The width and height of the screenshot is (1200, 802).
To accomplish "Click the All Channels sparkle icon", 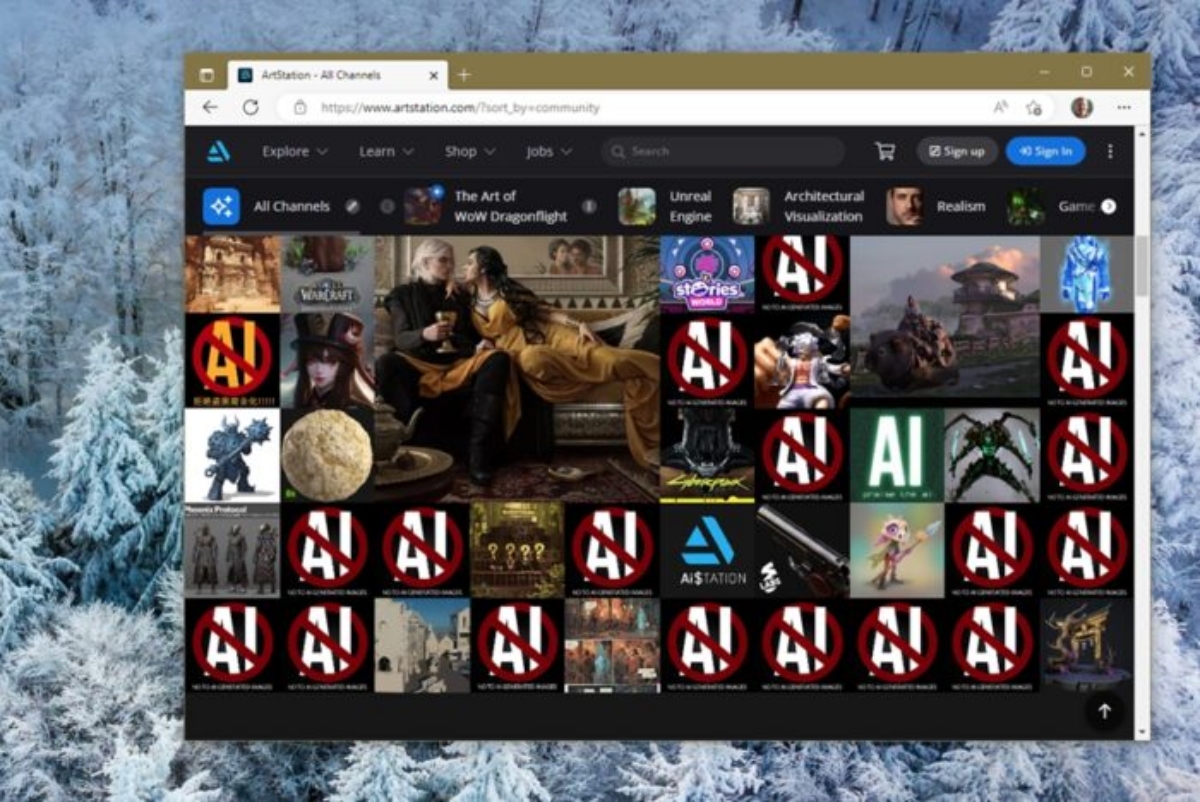I will tap(221, 206).
